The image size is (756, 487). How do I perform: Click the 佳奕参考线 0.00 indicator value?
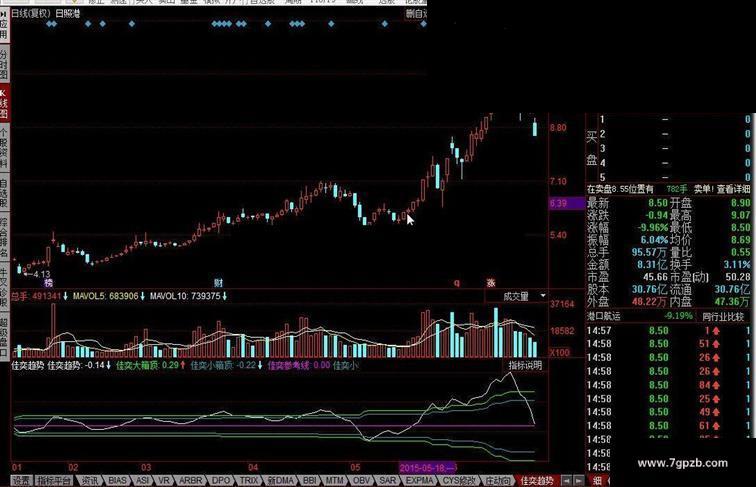[299, 365]
